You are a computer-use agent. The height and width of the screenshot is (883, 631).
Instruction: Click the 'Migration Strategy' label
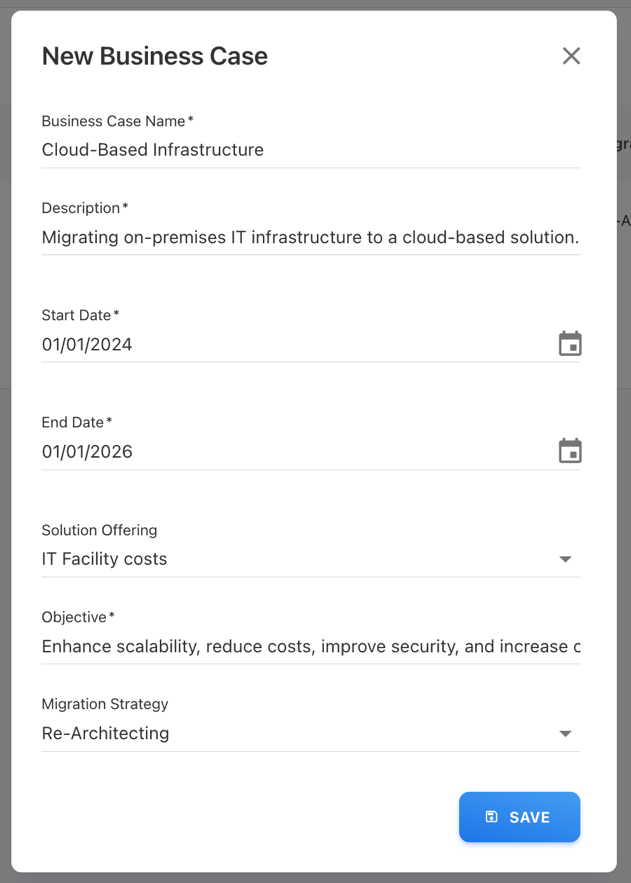point(105,704)
